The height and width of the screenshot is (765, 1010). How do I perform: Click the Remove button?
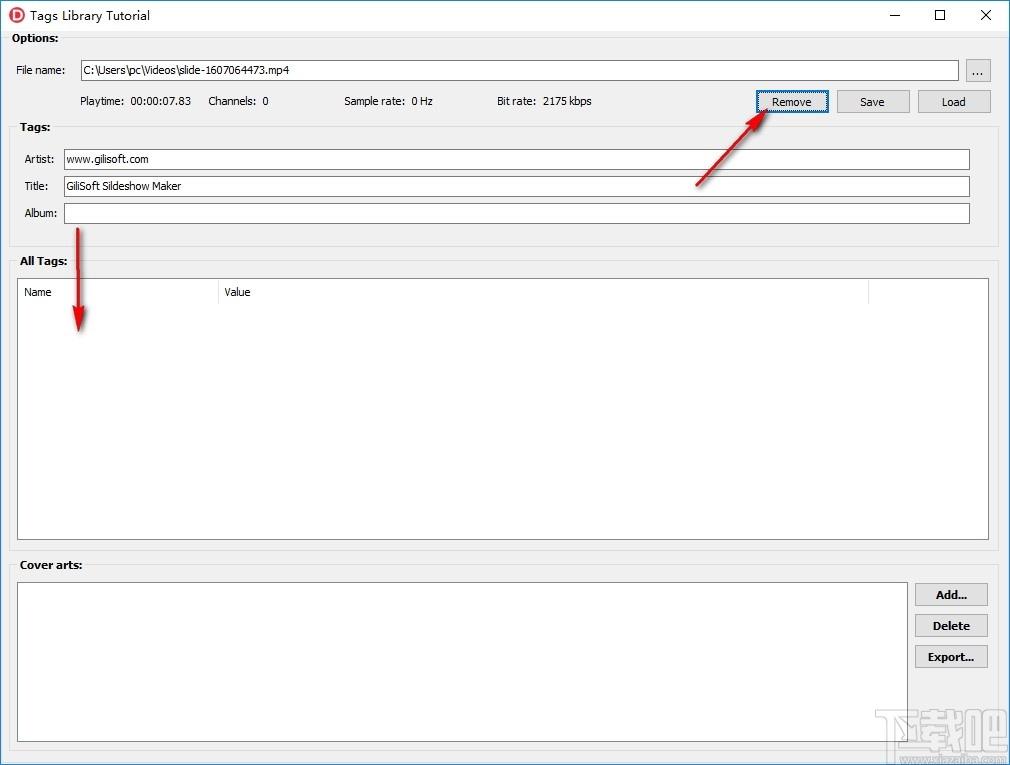pyautogui.click(x=792, y=102)
